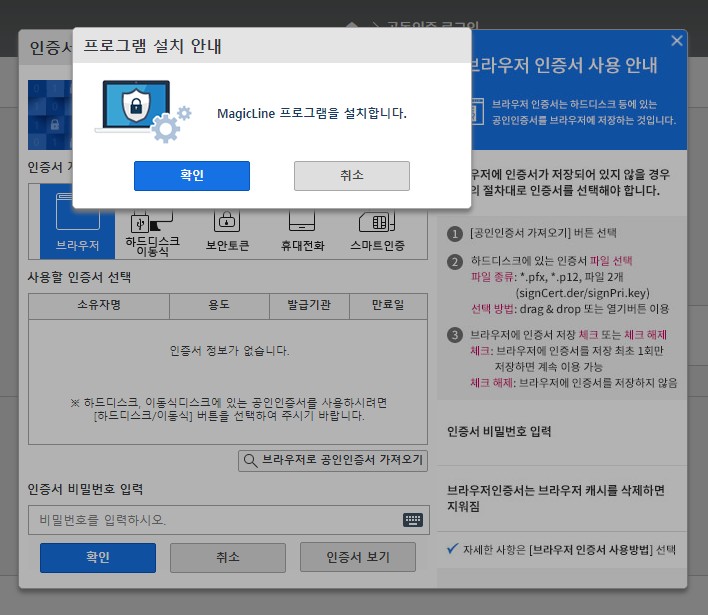Click '[공인인증서 가져오기] 버튼 선택' text
Screen dimensions: 708x615
coord(543,233)
